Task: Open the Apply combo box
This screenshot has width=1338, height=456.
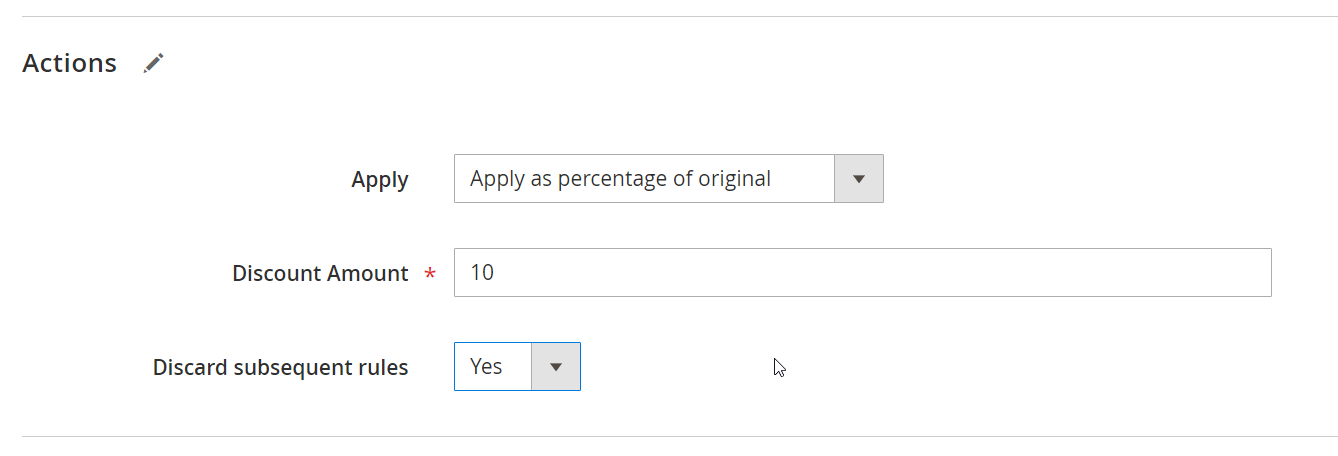Action: point(668,179)
